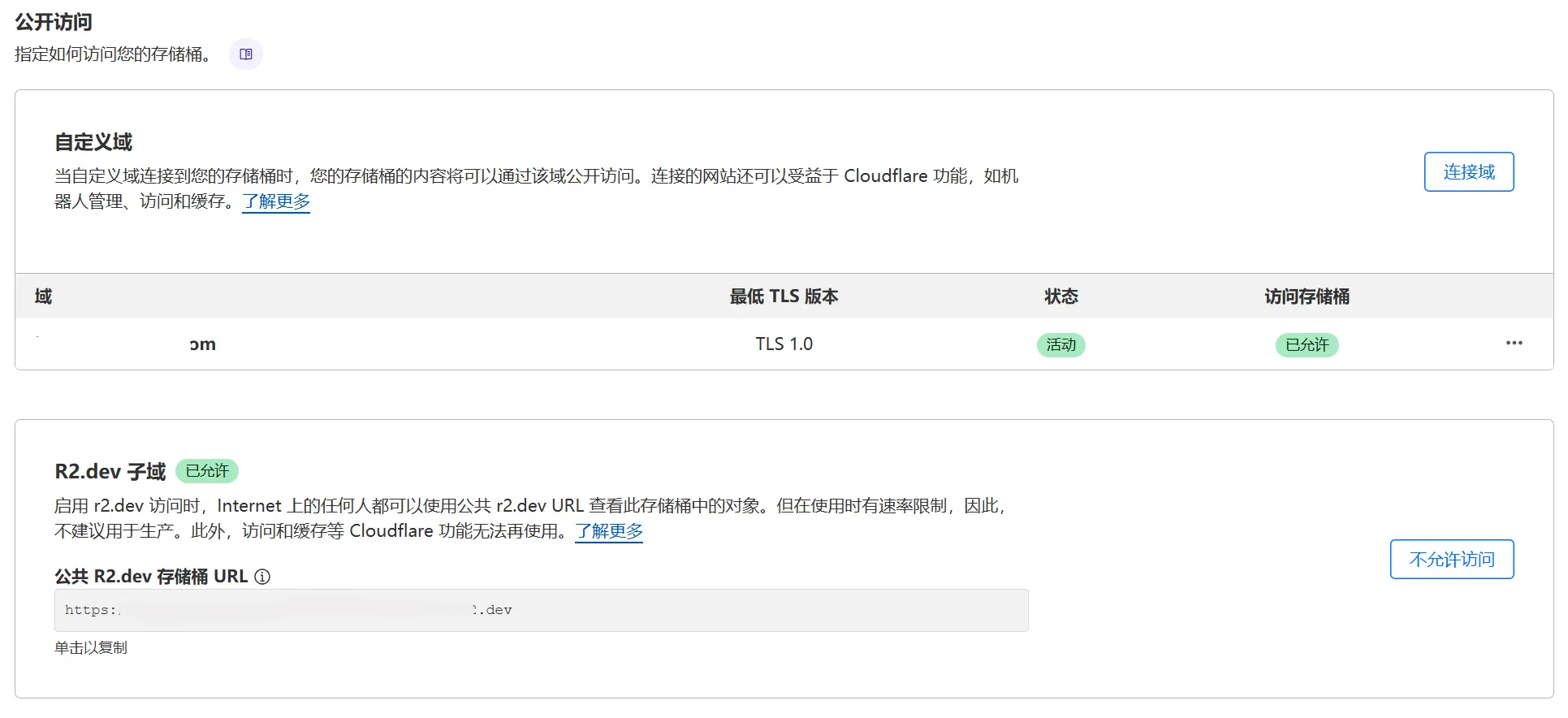Click the 访问存储桶 column header
The image size is (1568, 718).
pyautogui.click(x=1307, y=296)
